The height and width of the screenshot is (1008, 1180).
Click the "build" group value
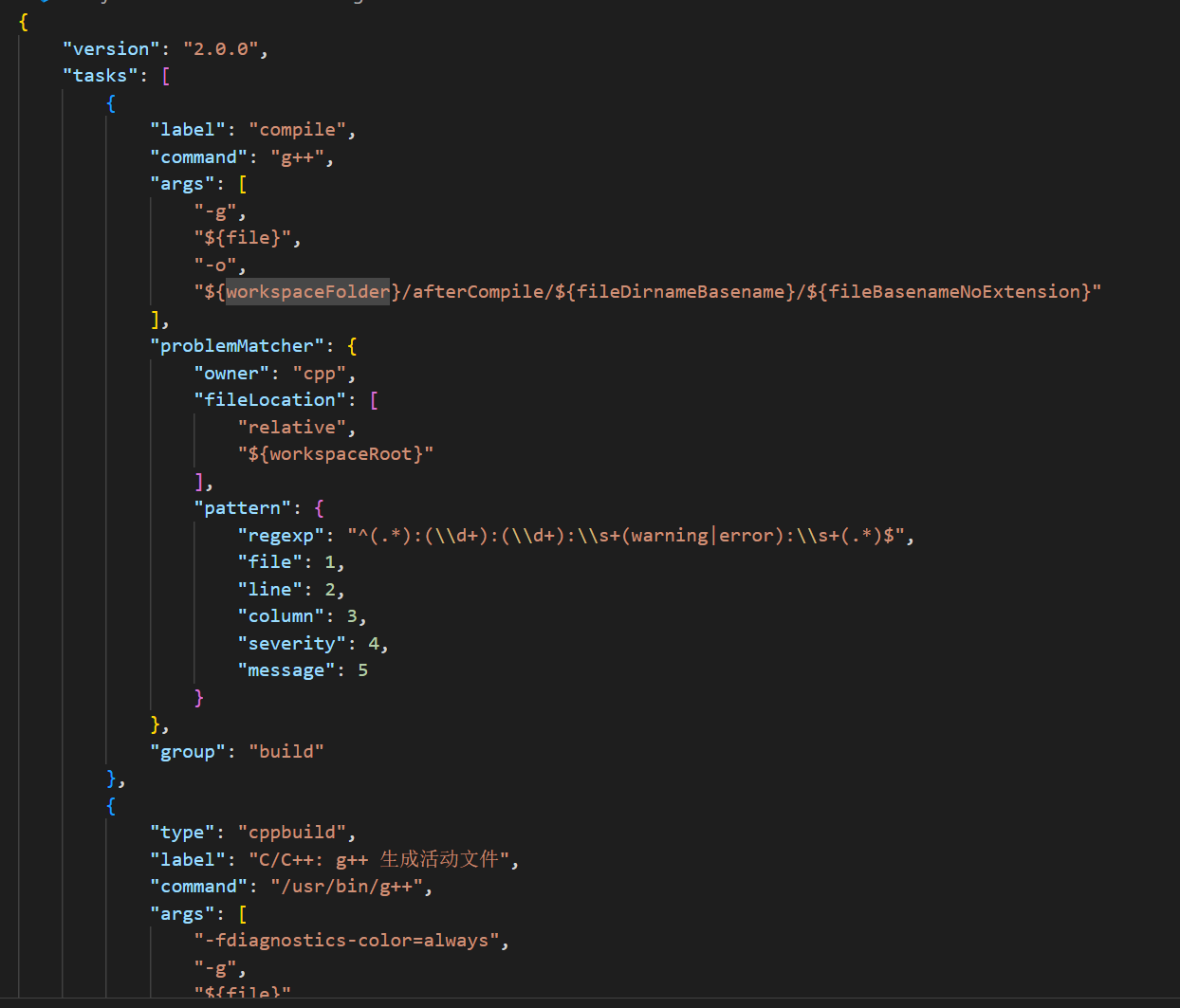[286, 751]
